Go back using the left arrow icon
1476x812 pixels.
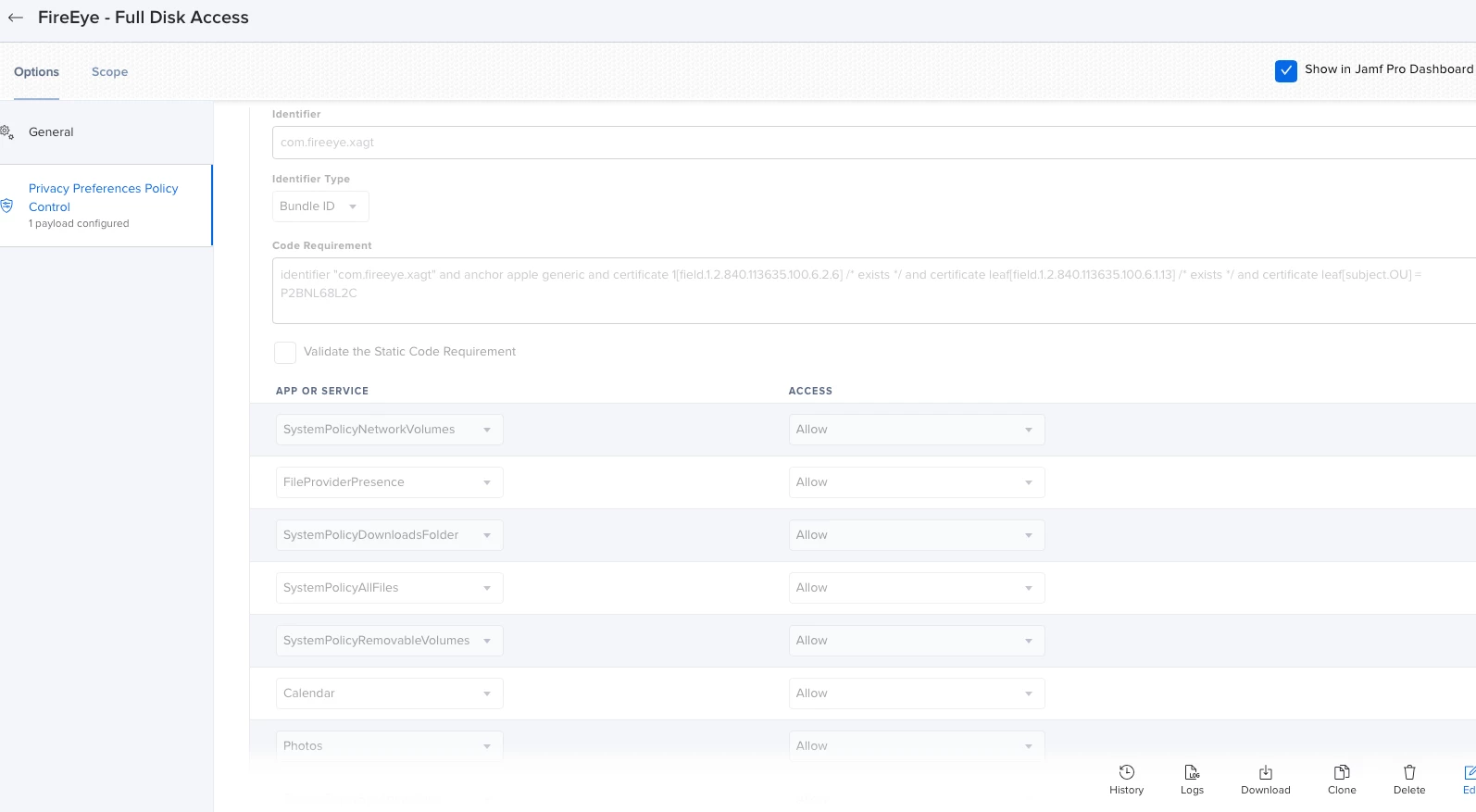click(16, 18)
